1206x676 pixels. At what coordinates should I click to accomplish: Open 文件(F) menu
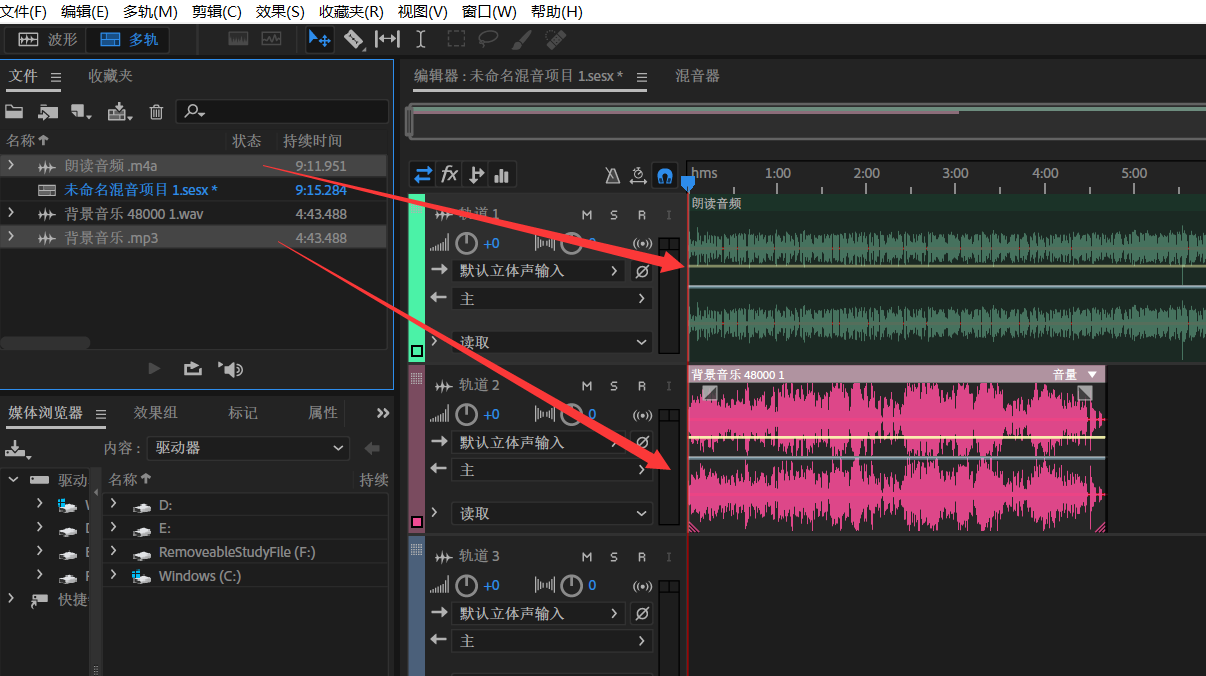pos(24,12)
